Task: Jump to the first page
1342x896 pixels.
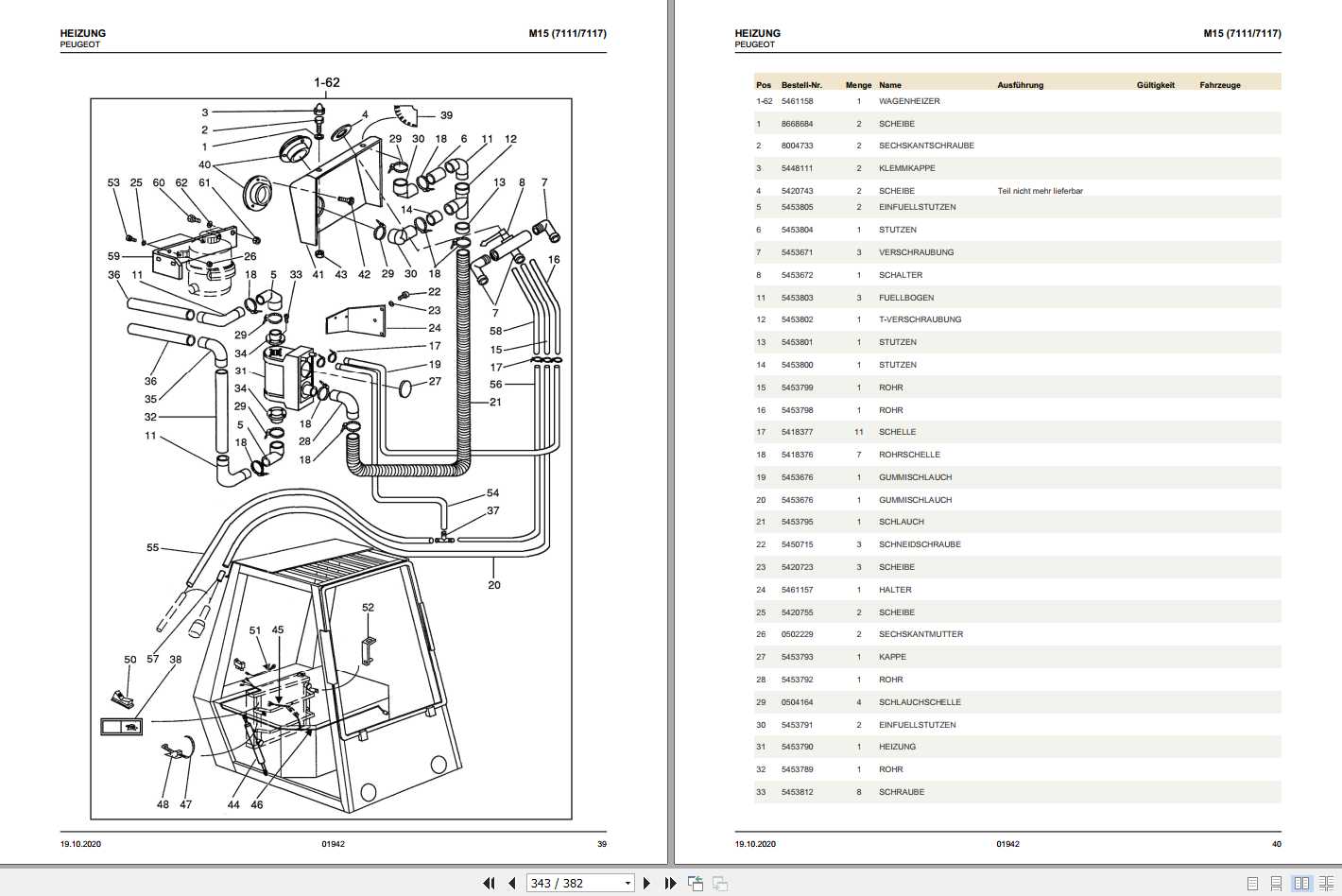Action: pyautogui.click(x=489, y=883)
